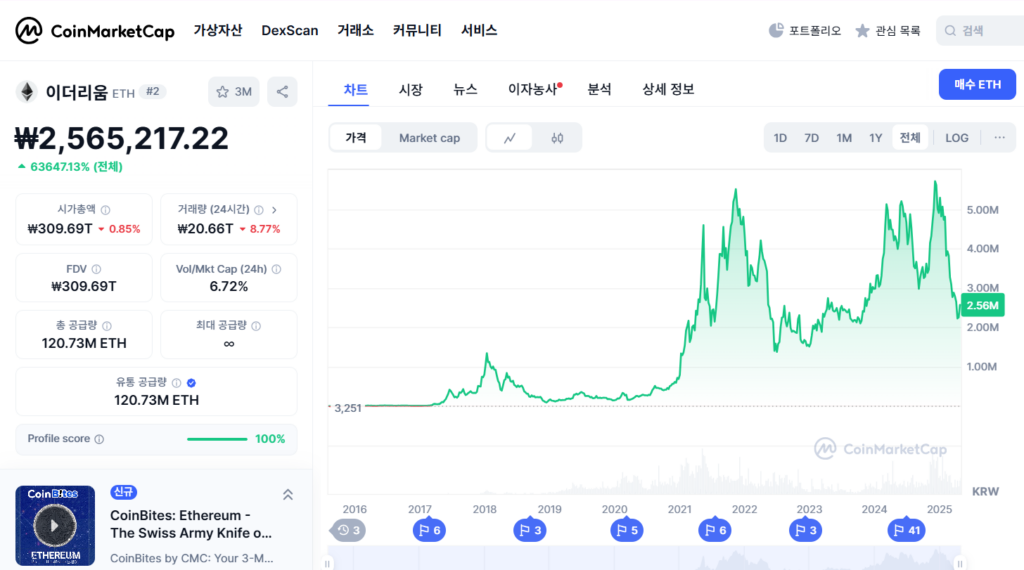Image resolution: width=1024 pixels, height=570 pixels.
Task: Switch to the 이자농사 tab
Action: click(x=534, y=89)
